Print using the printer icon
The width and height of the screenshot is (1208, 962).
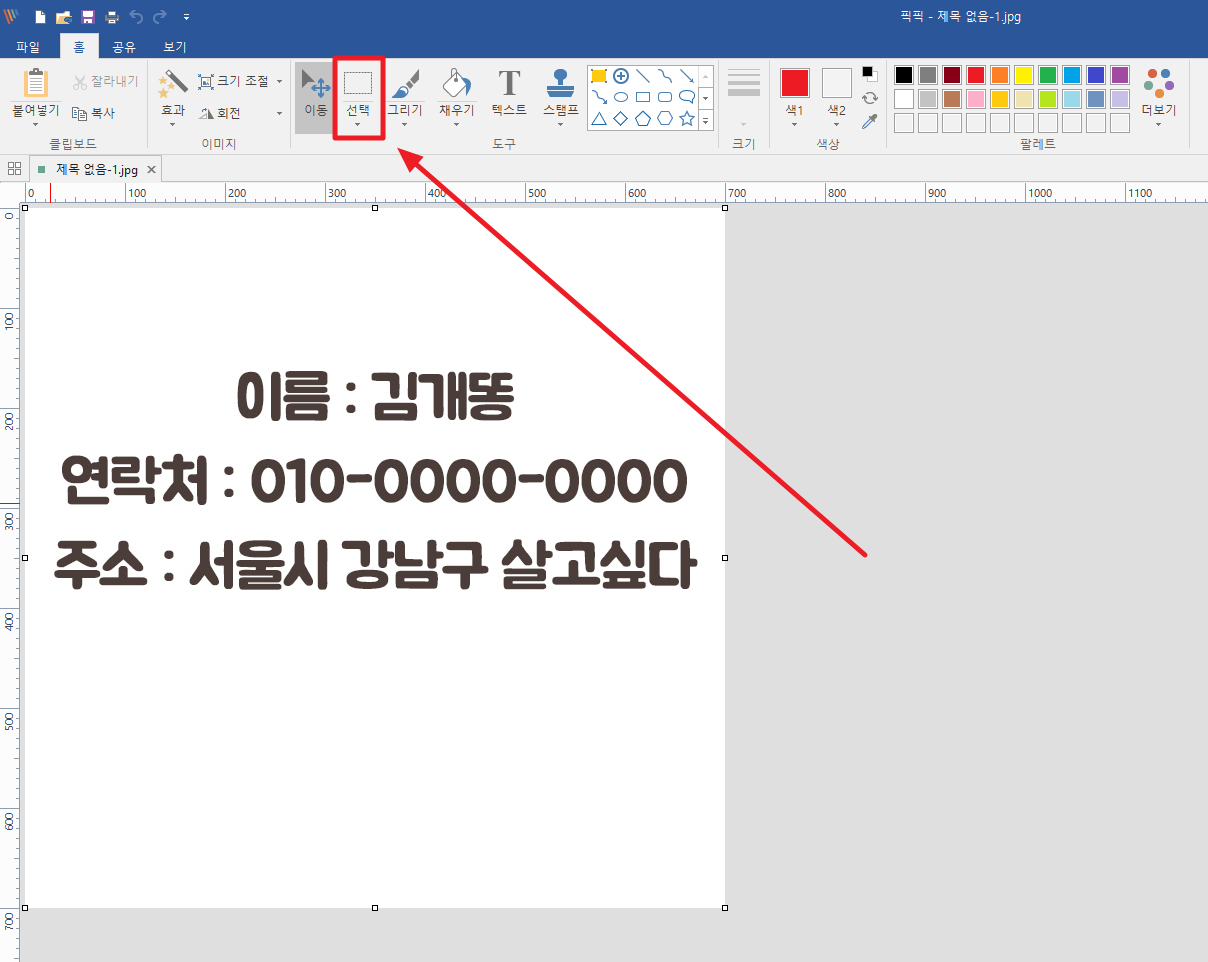112,17
